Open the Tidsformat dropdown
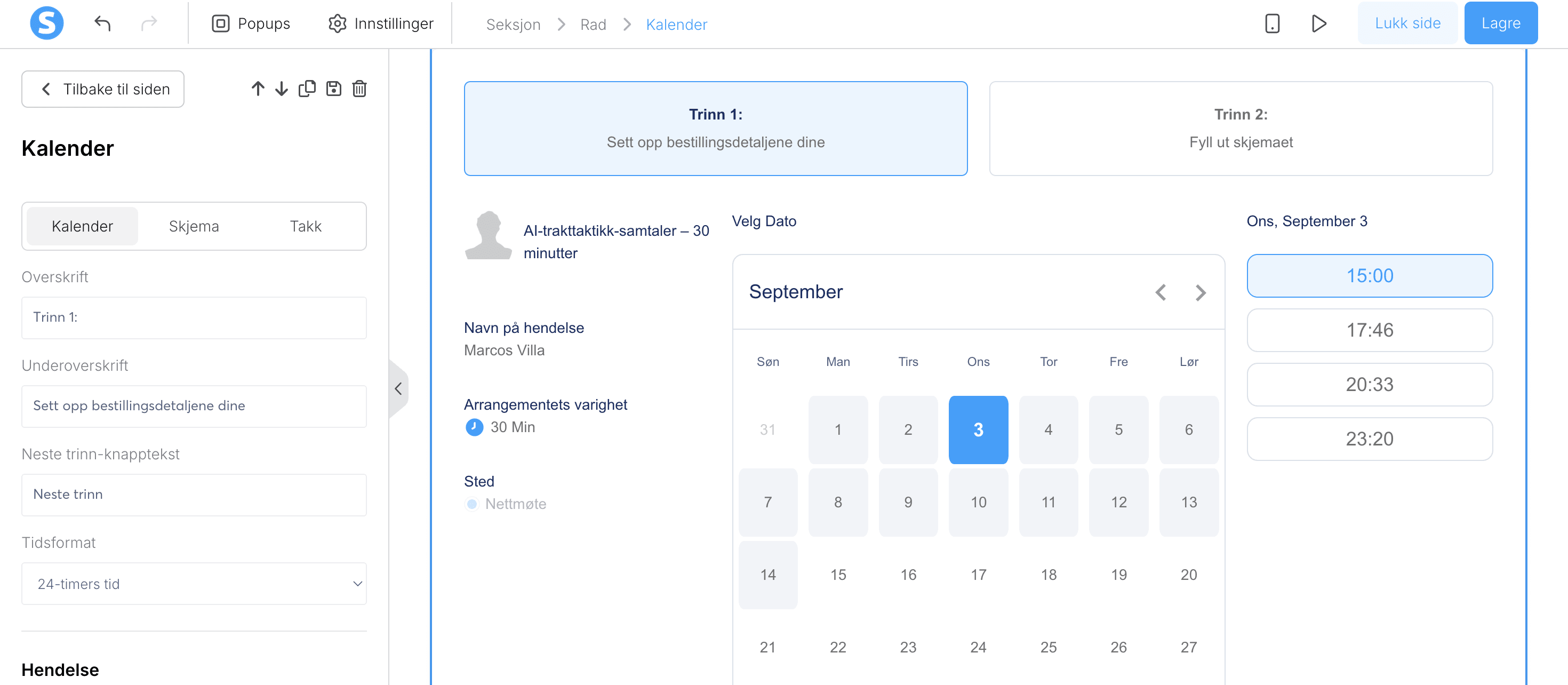 pos(194,584)
